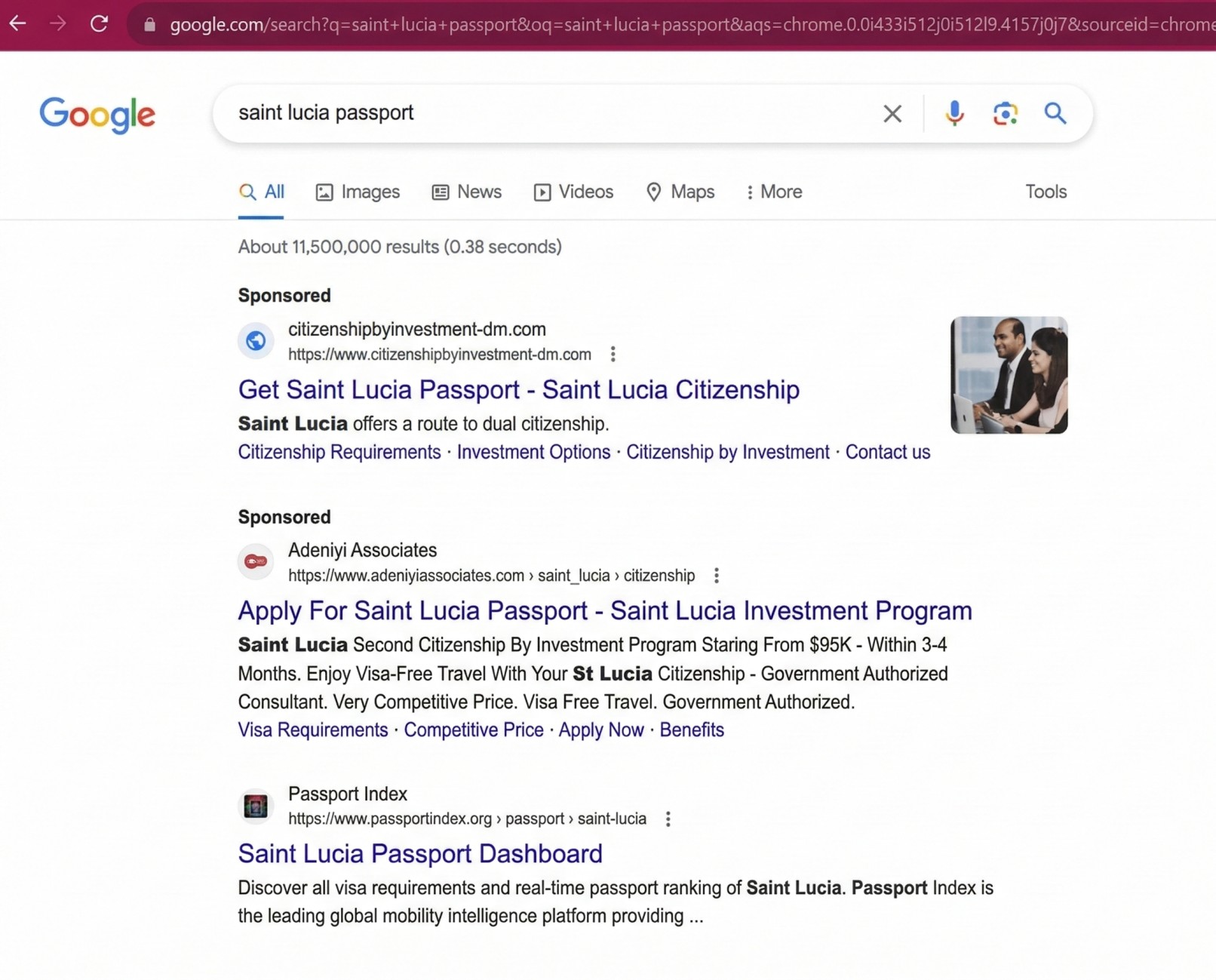Switch to the Images tab
This screenshot has width=1216, height=980.
click(x=358, y=192)
